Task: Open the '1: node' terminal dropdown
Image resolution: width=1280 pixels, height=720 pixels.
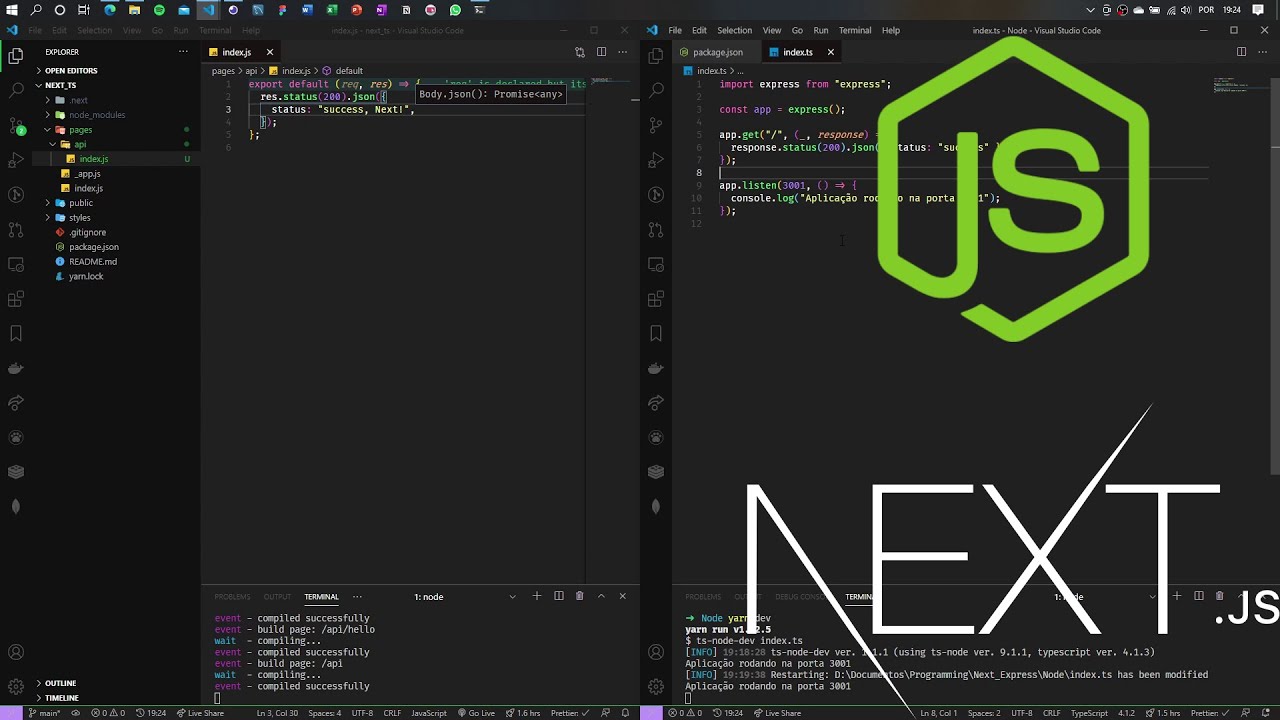Action: point(465,596)
